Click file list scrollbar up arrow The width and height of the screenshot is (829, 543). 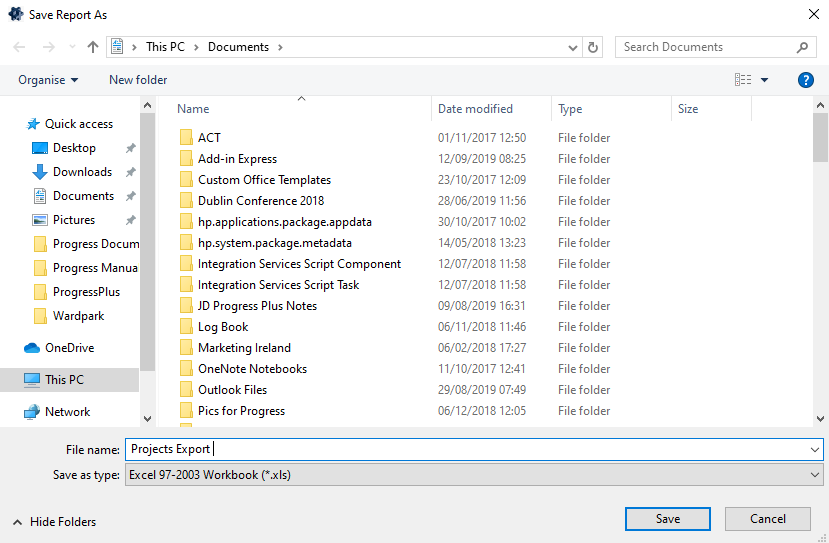coord(821,105)
